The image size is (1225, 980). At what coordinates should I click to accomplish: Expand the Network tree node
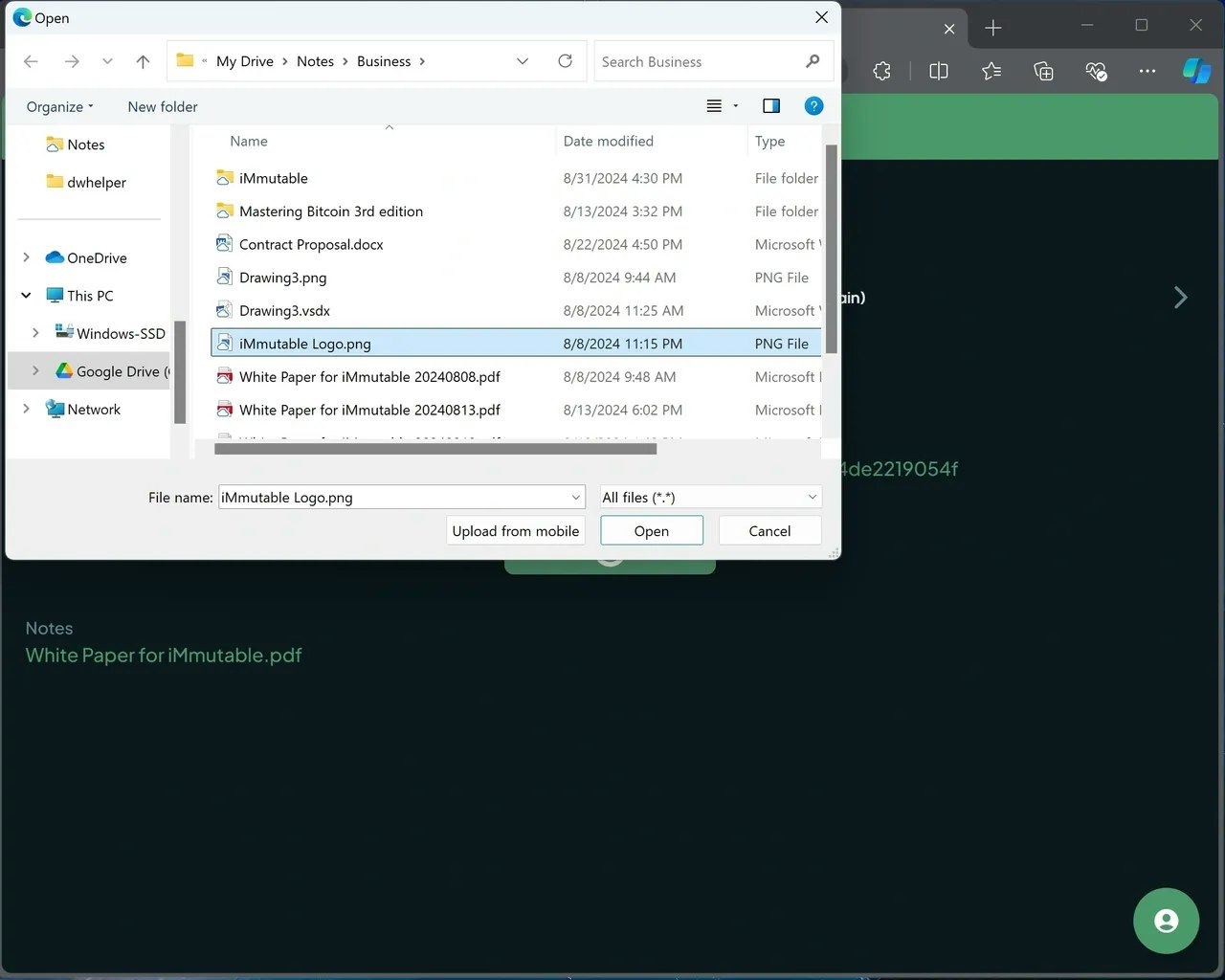26,409
